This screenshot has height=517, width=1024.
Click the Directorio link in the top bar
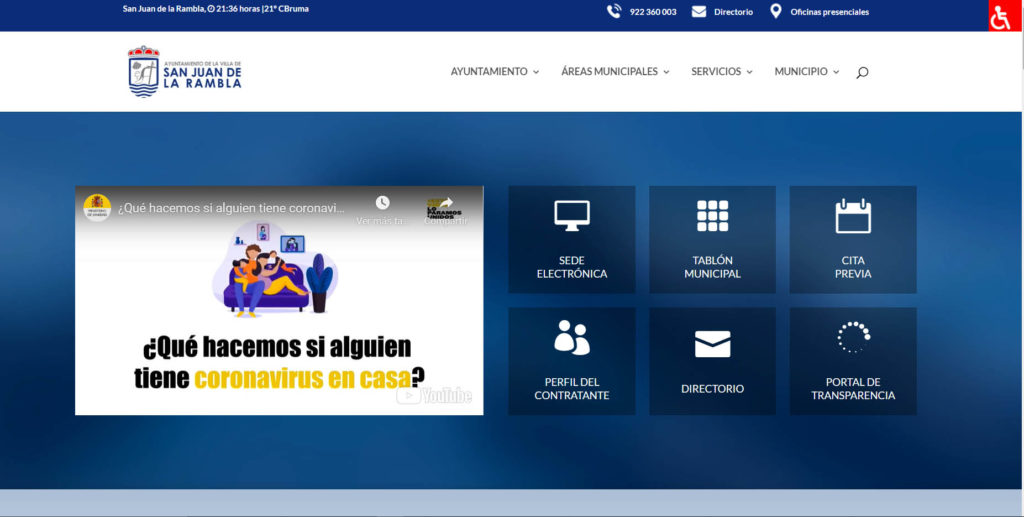pos(733,12)
